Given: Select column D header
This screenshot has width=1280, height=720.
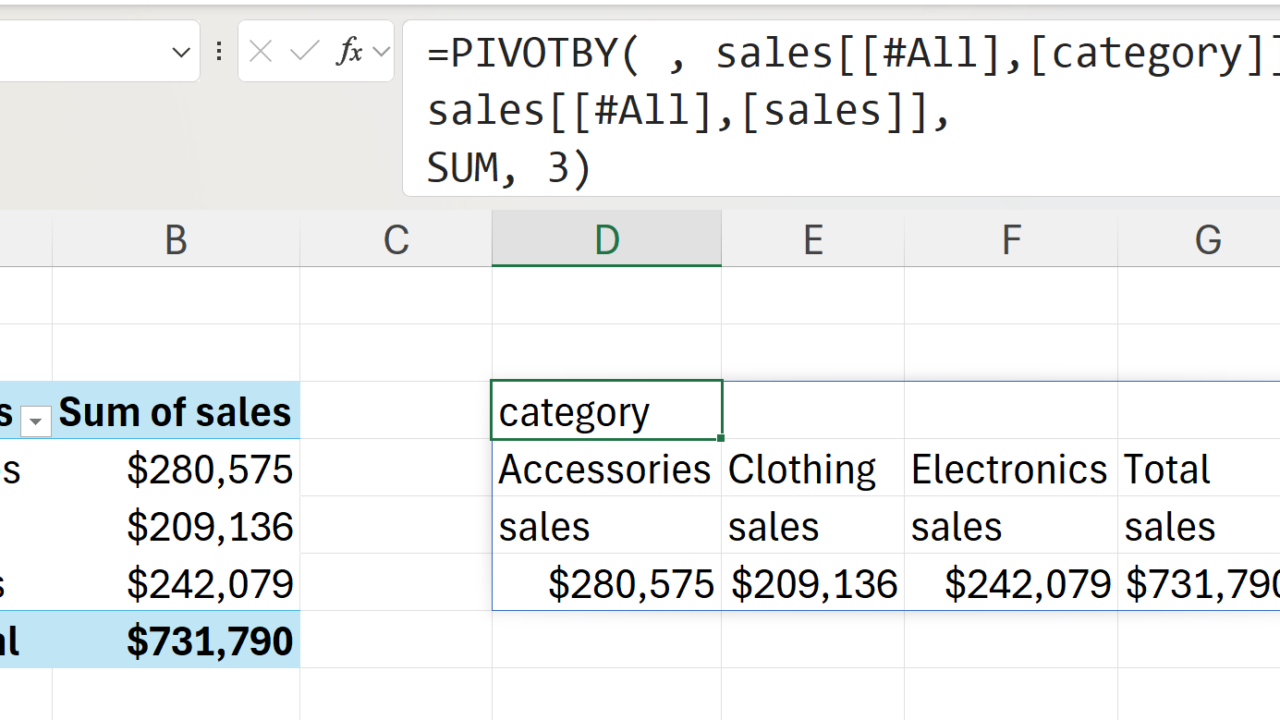Looking at the screenshot, I should pos(606,240).
